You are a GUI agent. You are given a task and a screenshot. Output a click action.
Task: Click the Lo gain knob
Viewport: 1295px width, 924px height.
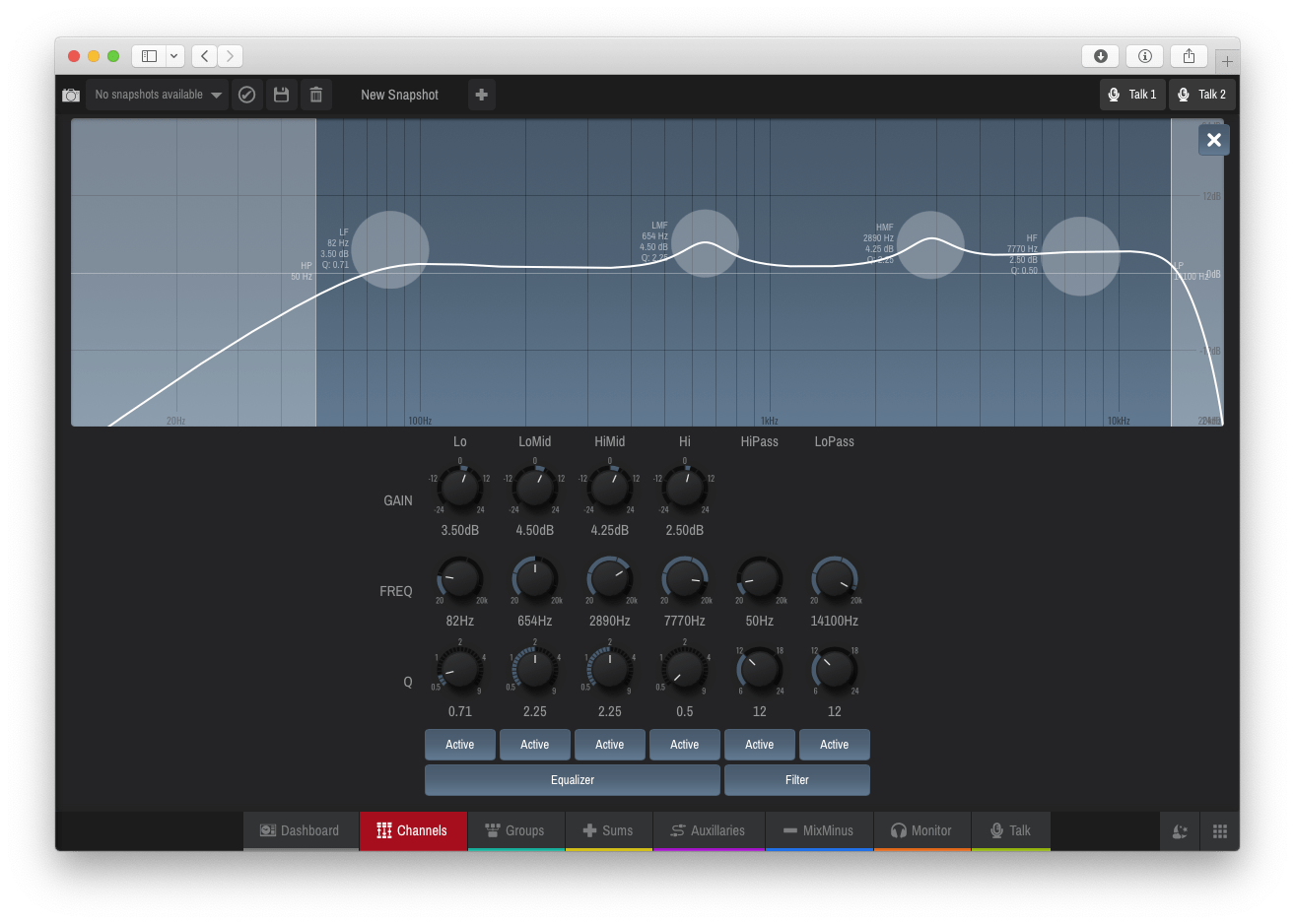(x=460, y=487)
